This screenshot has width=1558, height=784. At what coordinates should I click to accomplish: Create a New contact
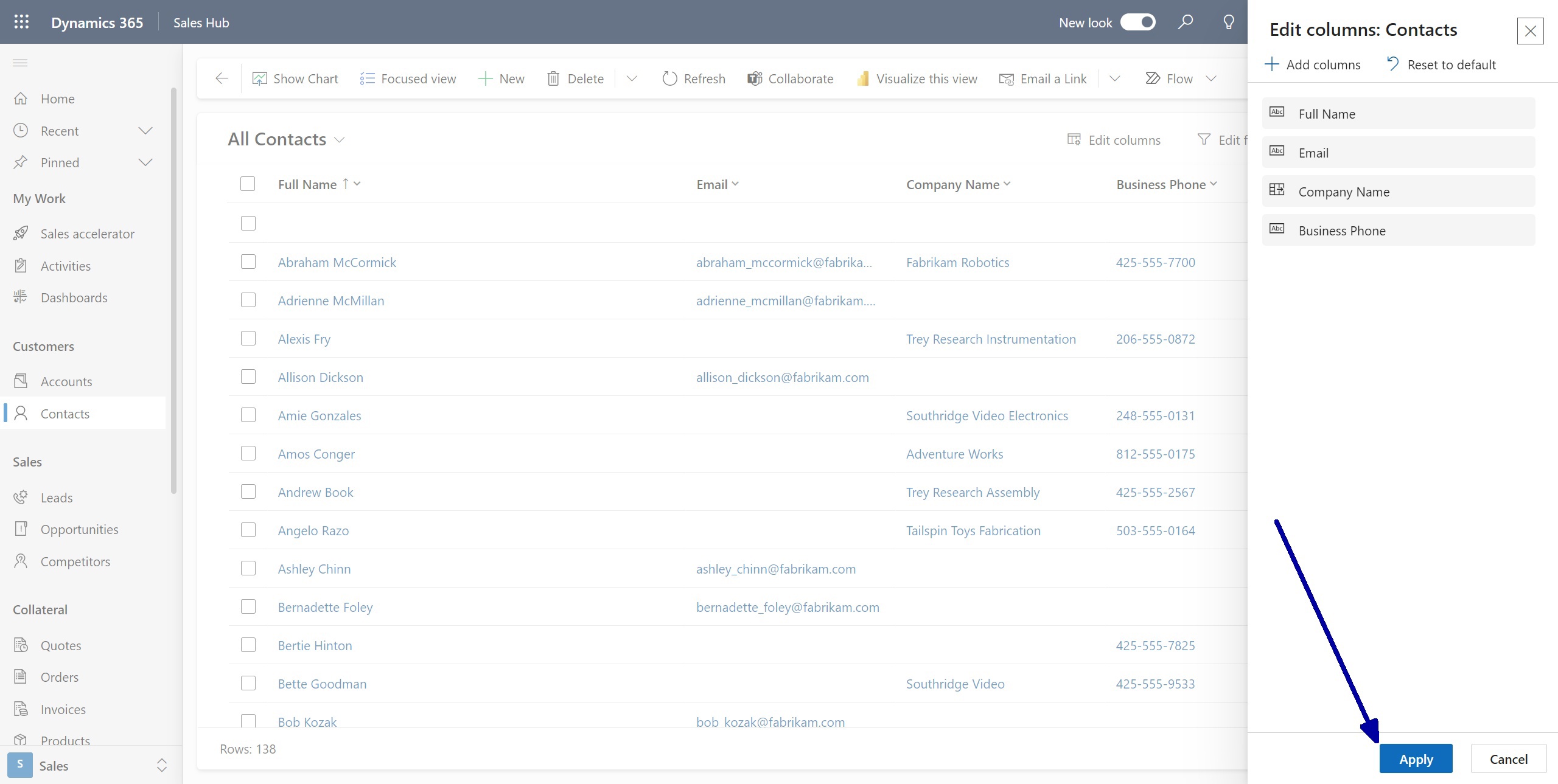[501, 78]
